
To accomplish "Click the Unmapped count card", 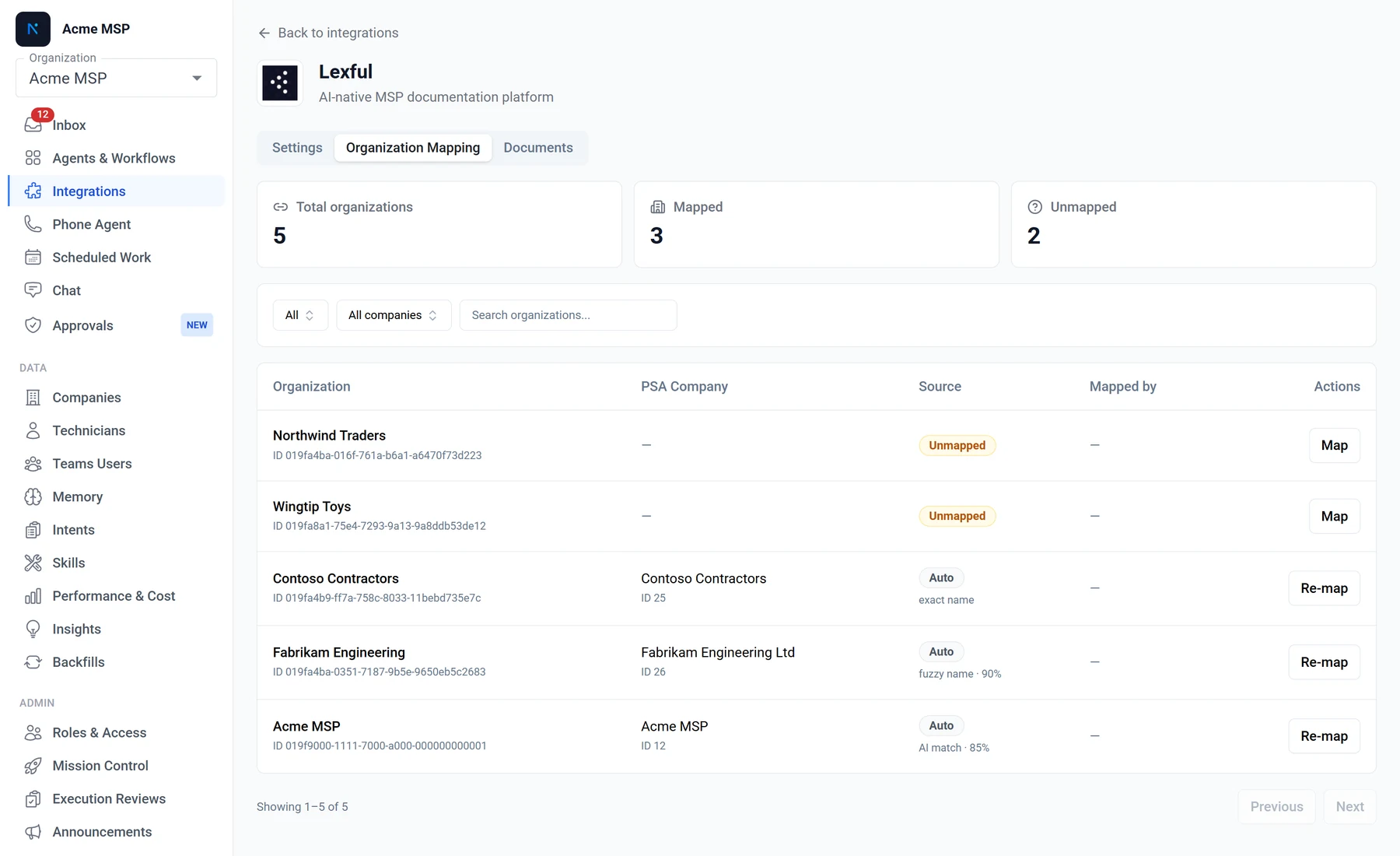I will click(1193, 224).
